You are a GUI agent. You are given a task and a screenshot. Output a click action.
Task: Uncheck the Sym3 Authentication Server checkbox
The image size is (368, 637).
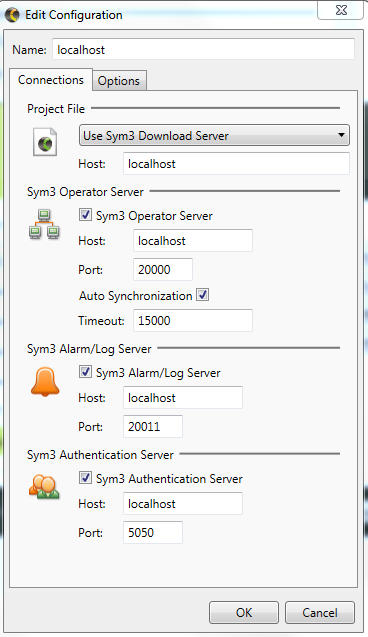click(85, 477)
